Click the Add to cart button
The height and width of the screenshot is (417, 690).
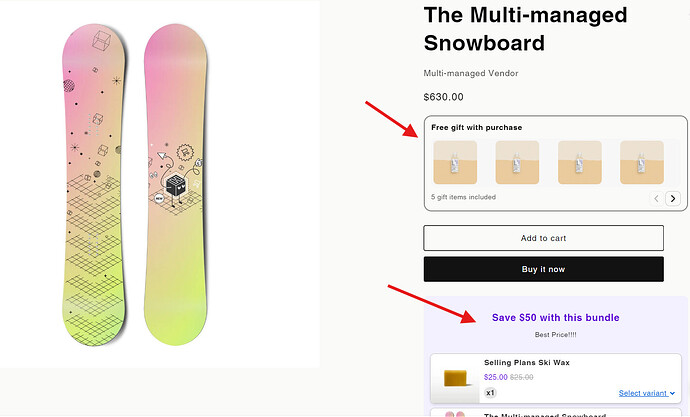[543, 238]
